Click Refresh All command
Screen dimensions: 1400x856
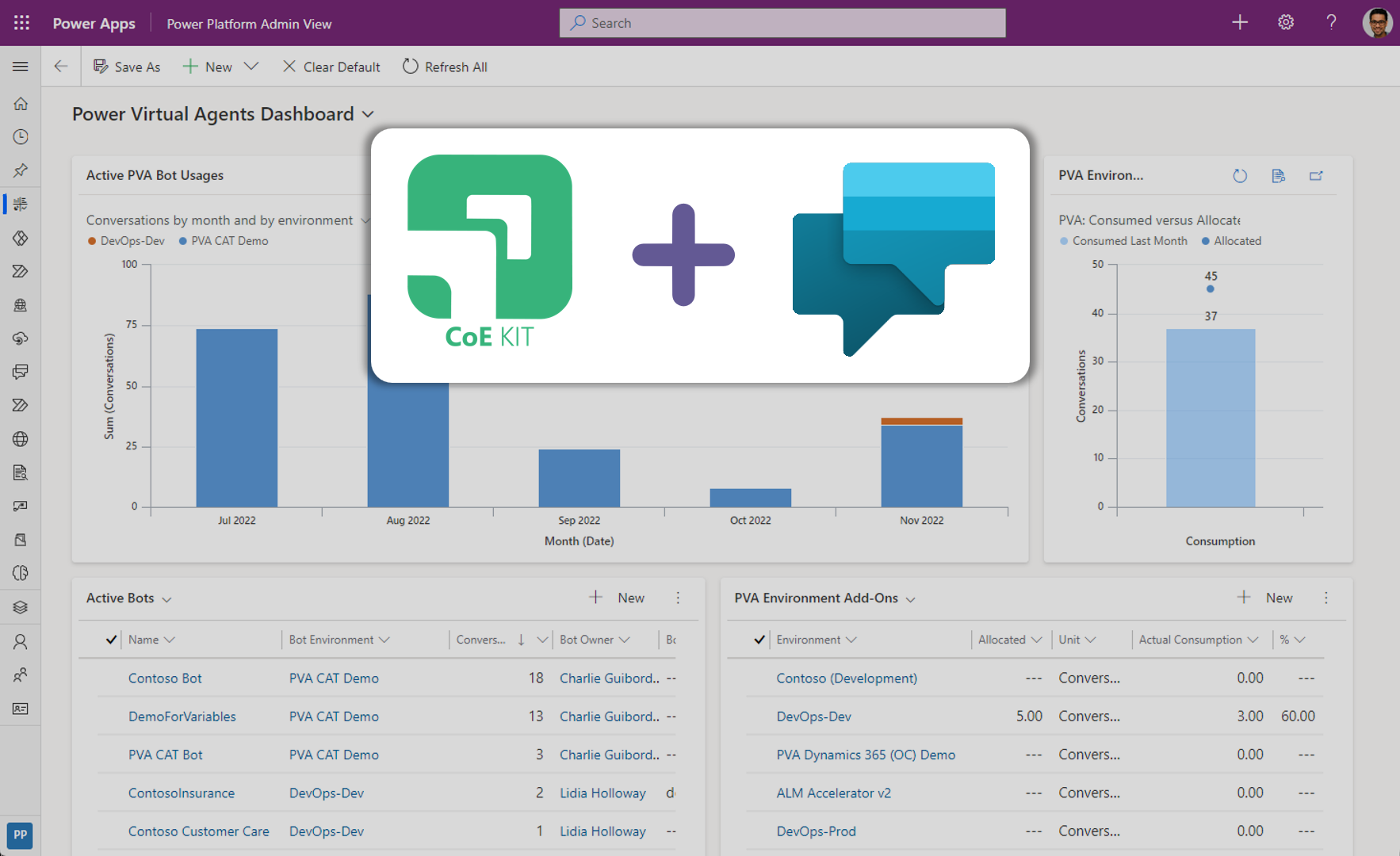point(445,67)
